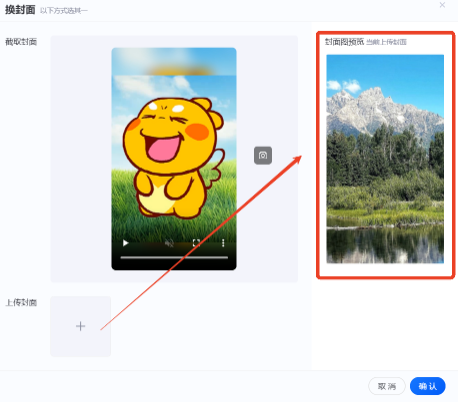Image resolution: width=458 pixels, height=402 pixels.
Task: Click the 封面图预览 preview heading
Action: point(344,42)
